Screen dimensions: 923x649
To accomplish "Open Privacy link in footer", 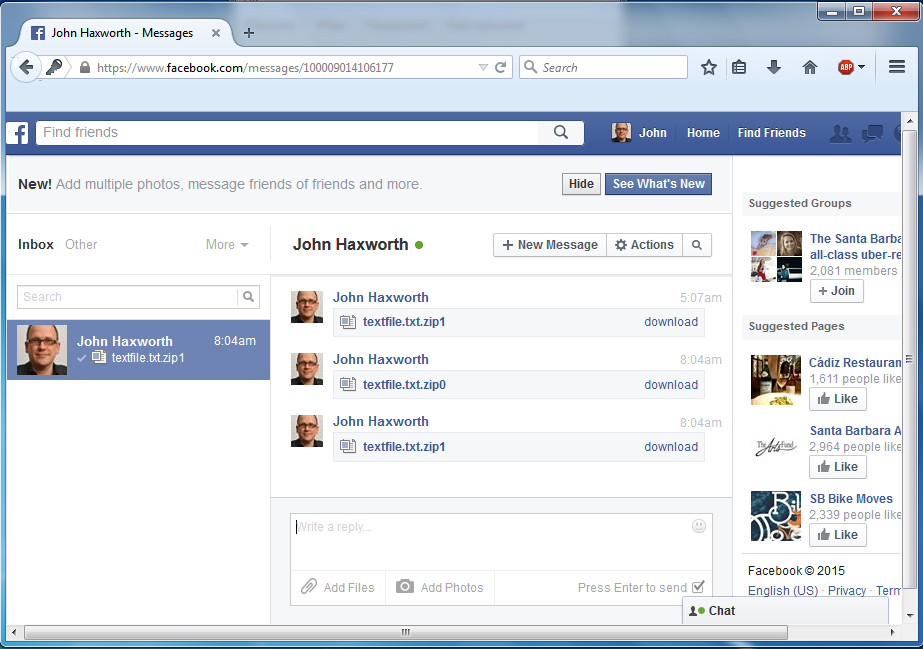I will [x=846, y=590].
